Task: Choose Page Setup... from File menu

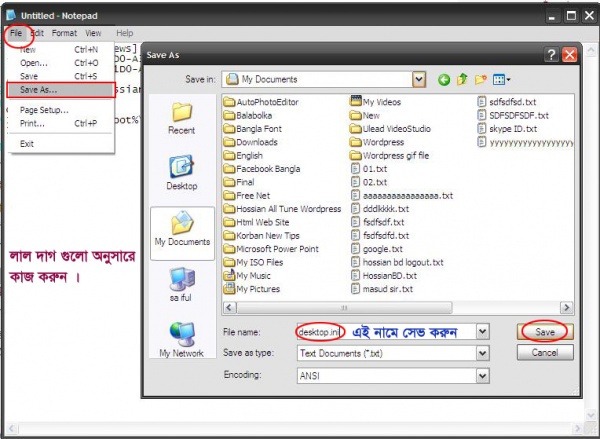Action: pos(61,110)
